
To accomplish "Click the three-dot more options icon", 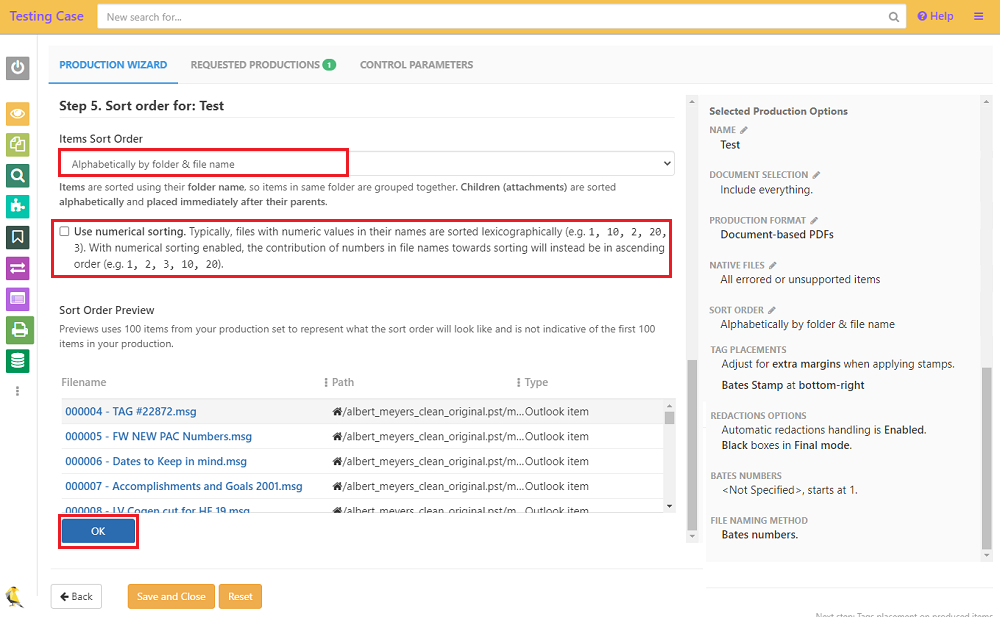I will tap(17, 394).
